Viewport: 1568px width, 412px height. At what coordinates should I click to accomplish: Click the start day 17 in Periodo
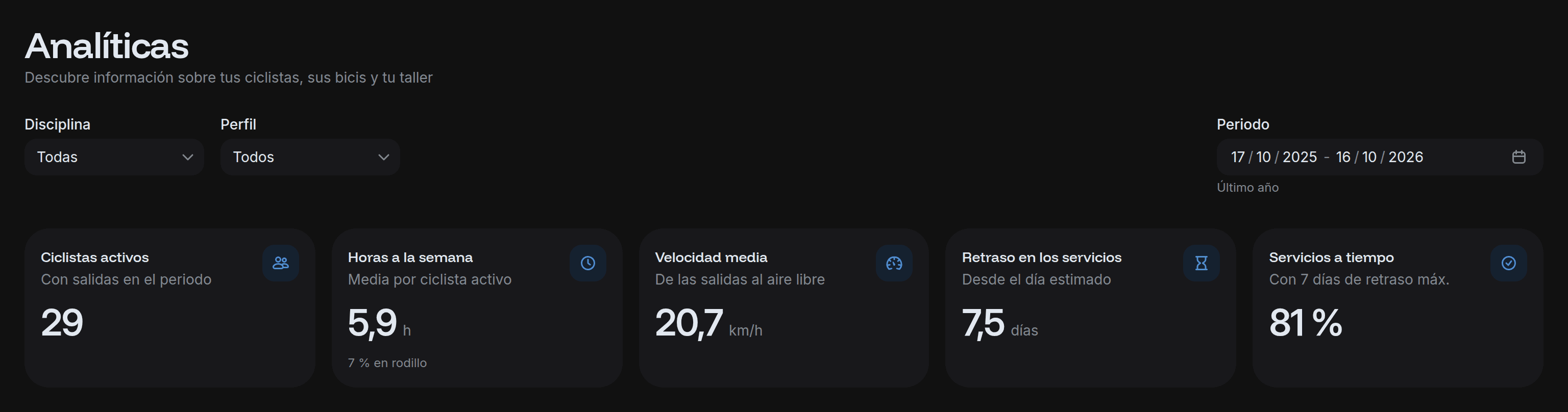click(1237, 157)
